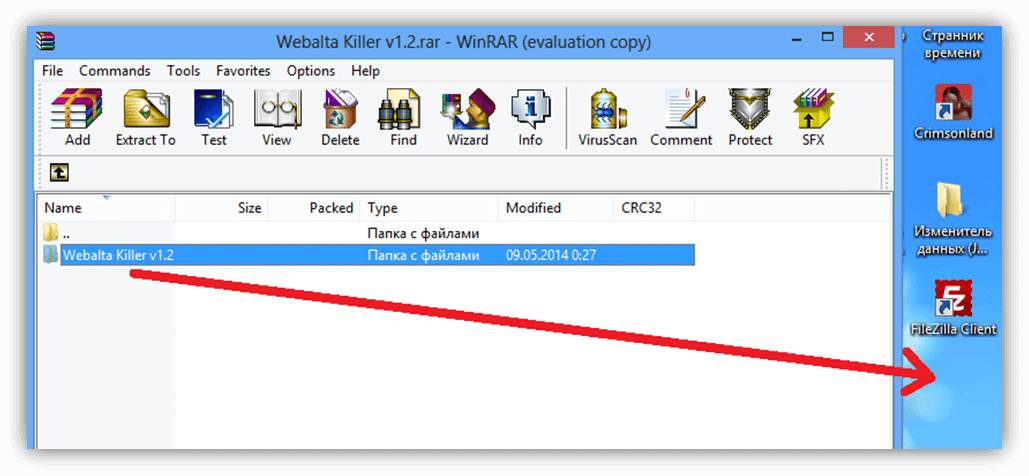Open the View file tool
Image resolution: width=1029 pixels, height=476 pixels.
click(277, 118)
